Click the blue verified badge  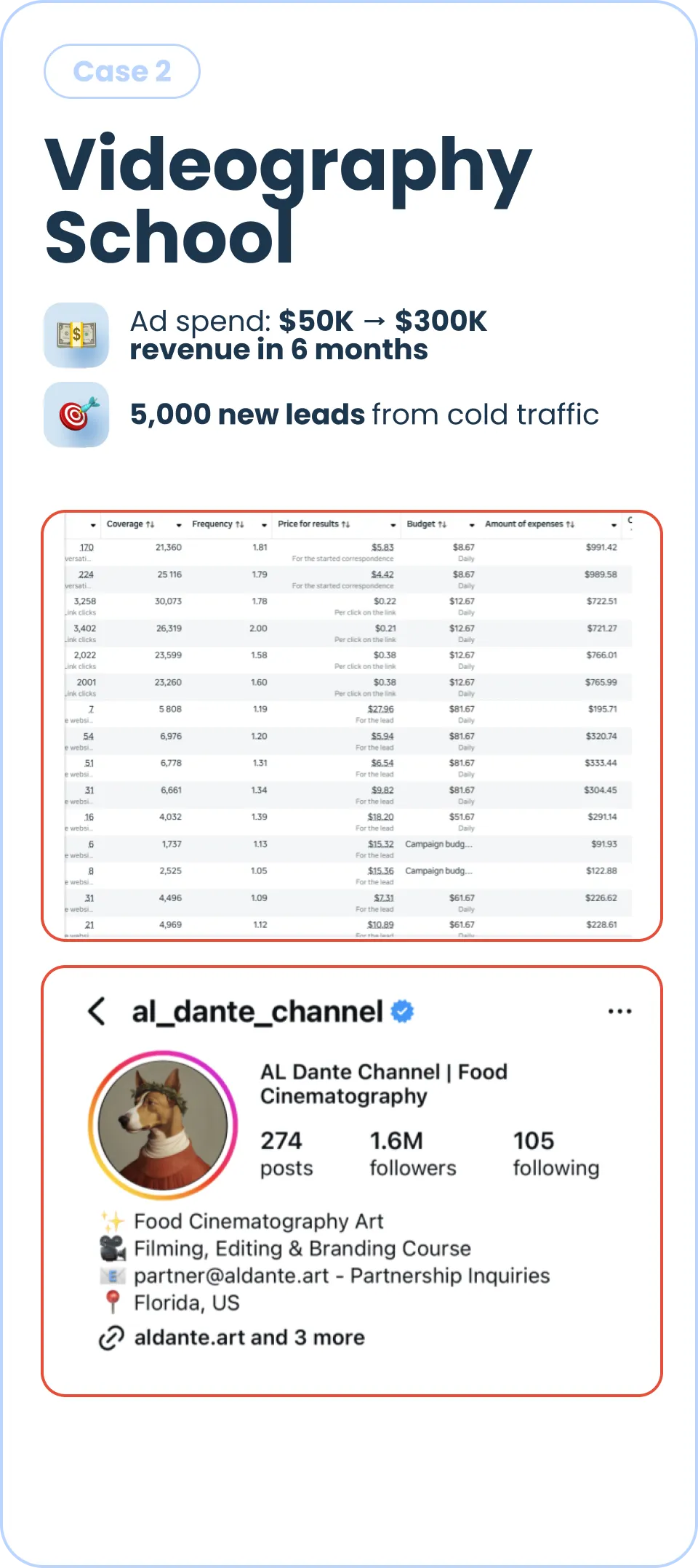(x=402, y=1011)
